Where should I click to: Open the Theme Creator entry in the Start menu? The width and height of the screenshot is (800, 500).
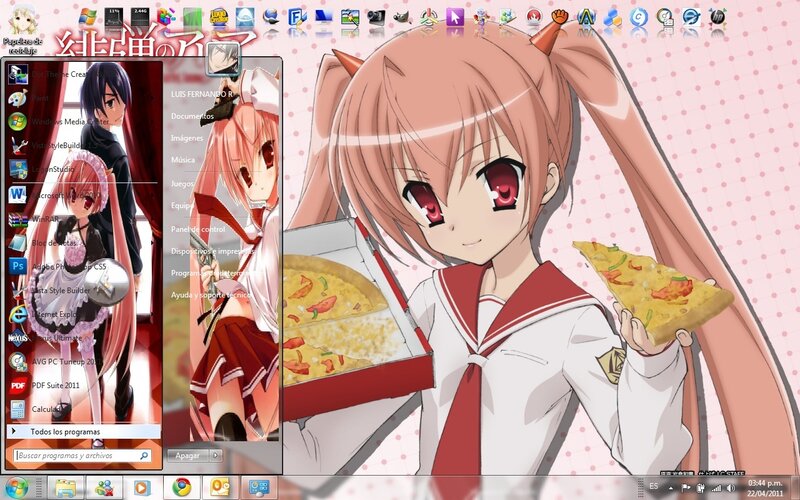click(83, 74)
